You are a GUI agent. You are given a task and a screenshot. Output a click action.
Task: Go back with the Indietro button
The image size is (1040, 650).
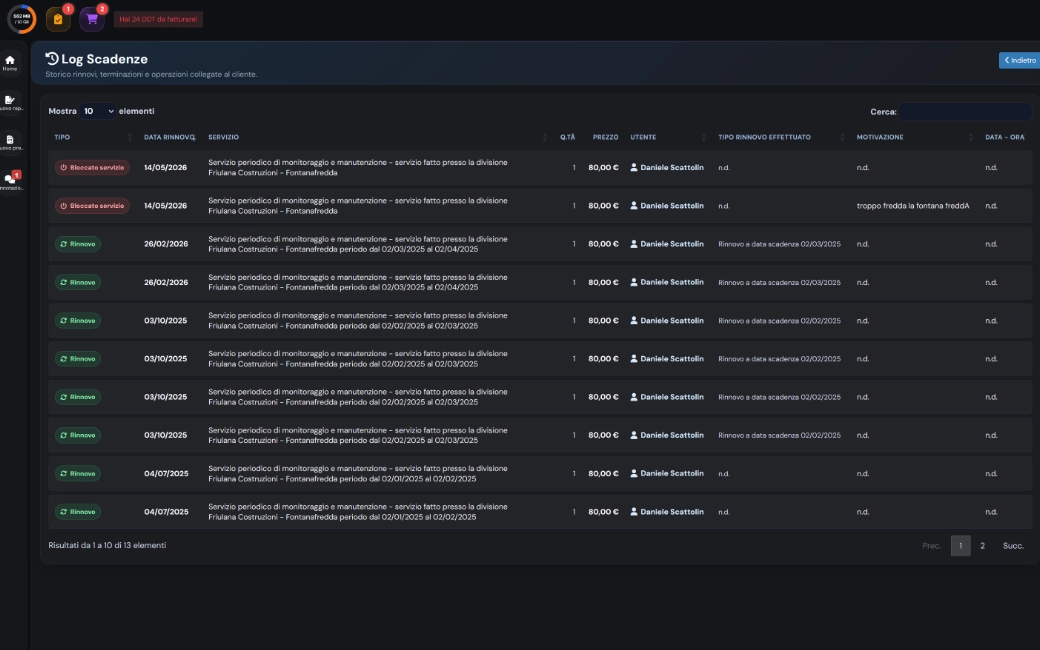pos(1019,60)
